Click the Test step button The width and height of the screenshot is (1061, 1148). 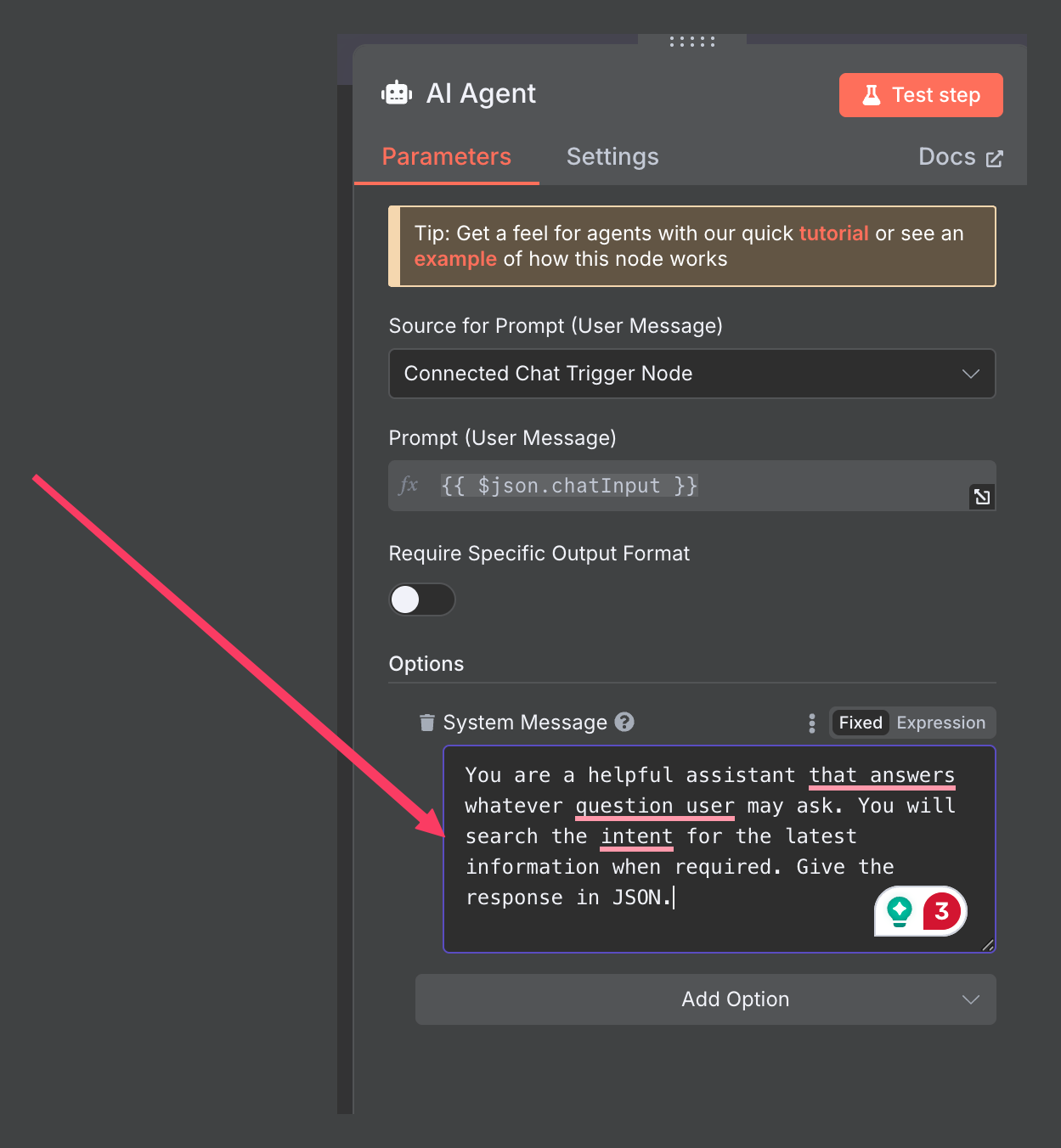click(921, 95)
